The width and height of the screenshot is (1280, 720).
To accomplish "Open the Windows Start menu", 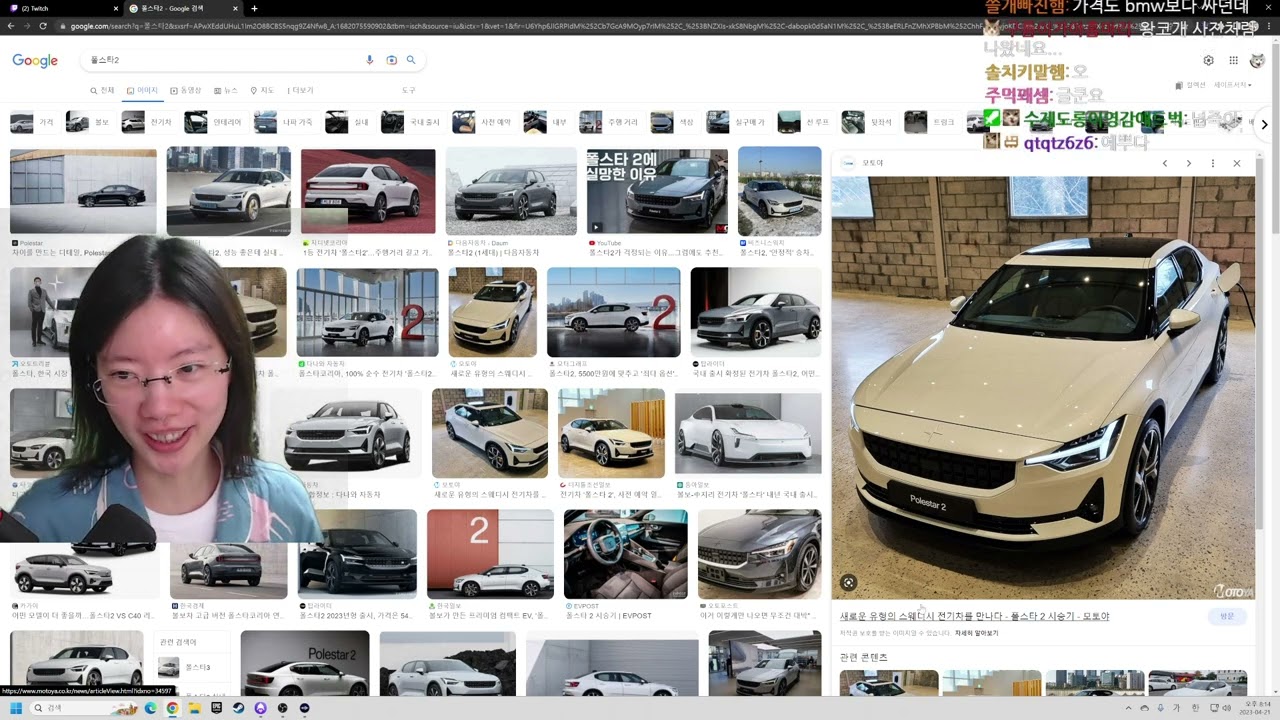I will click(14, 708).
